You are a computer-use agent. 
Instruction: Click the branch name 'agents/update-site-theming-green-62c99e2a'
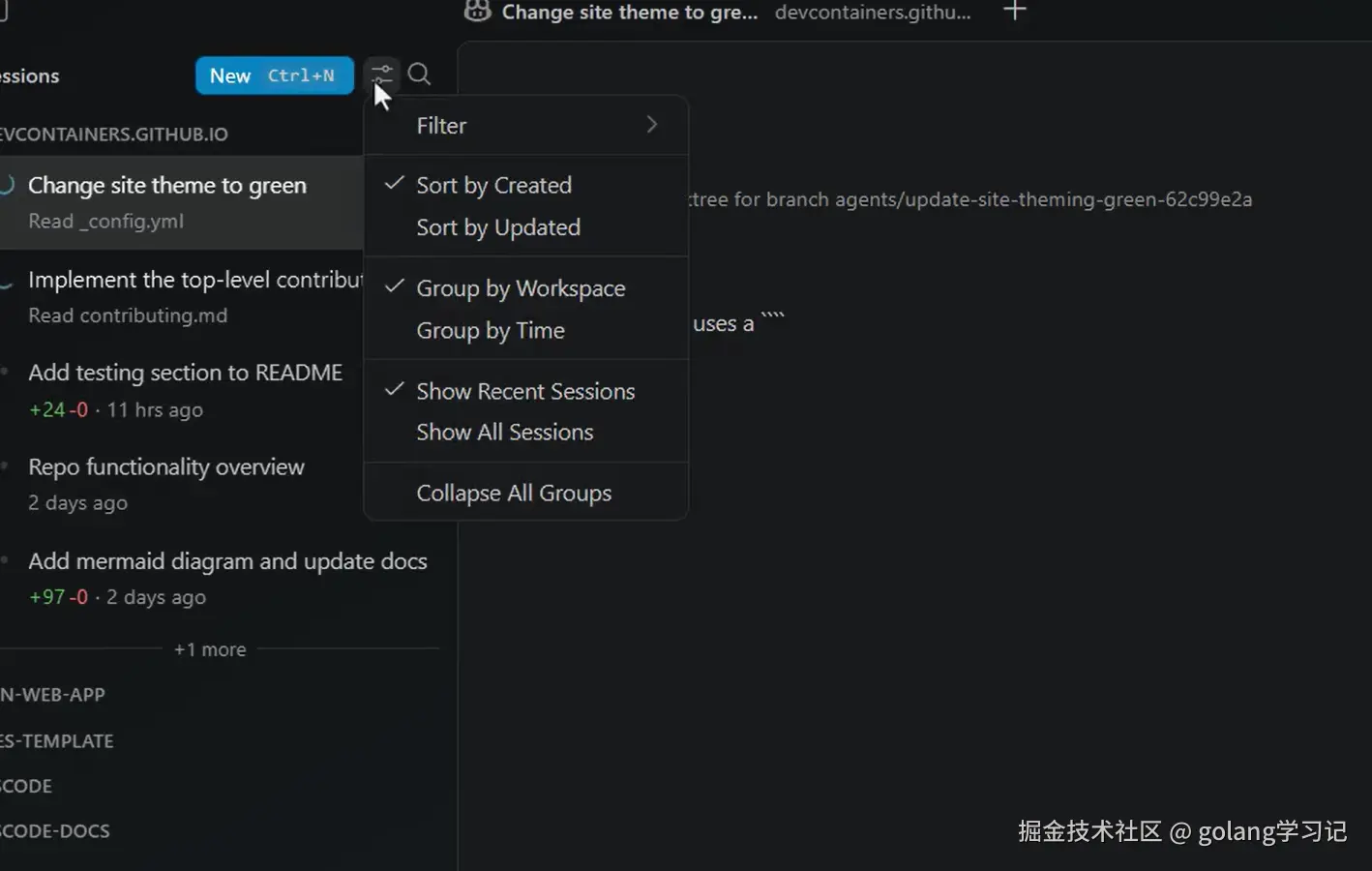click(1044, 199)
